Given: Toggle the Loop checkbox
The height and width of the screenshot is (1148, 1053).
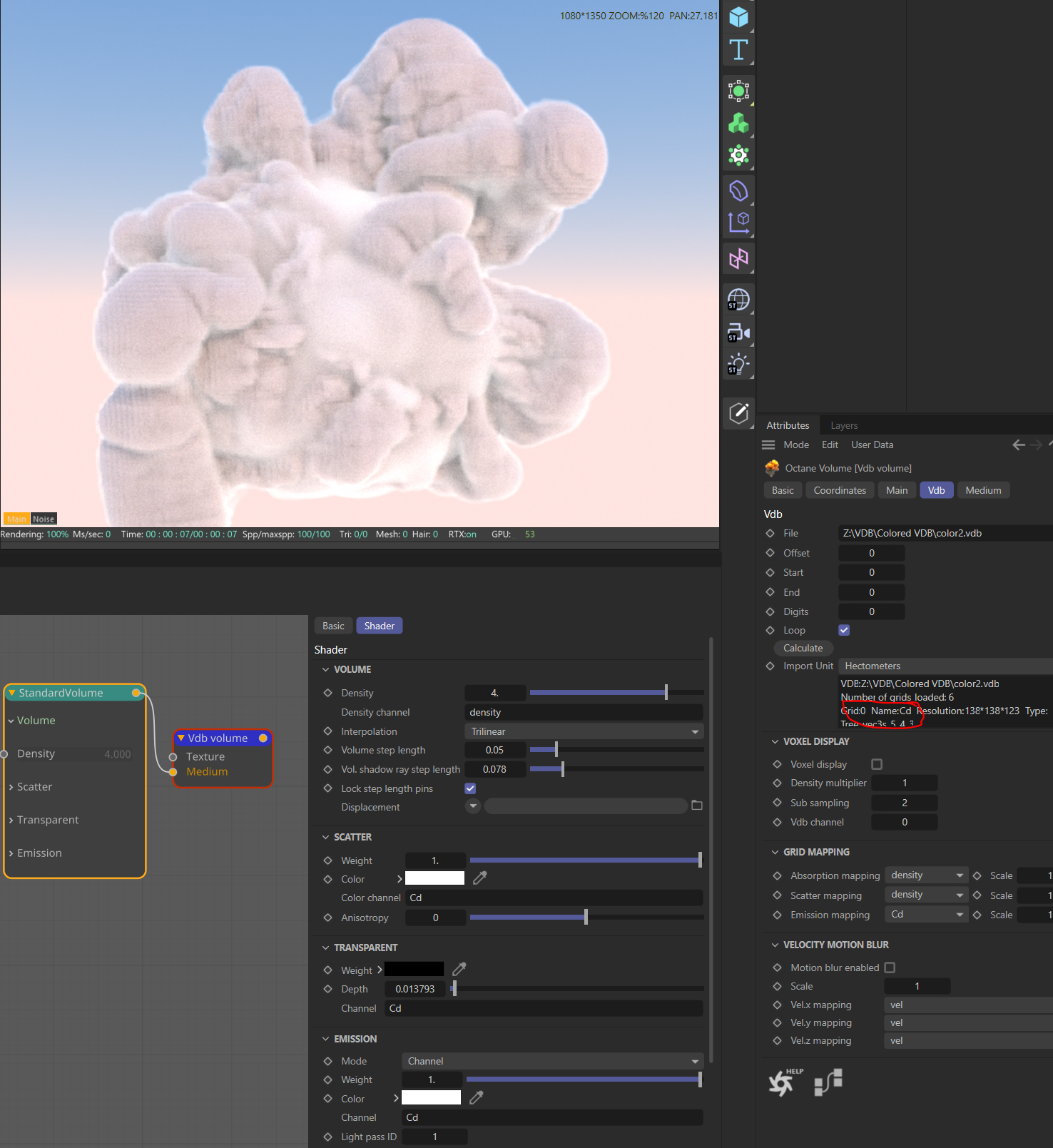Looking at the screenshot, I should [844, 630].
